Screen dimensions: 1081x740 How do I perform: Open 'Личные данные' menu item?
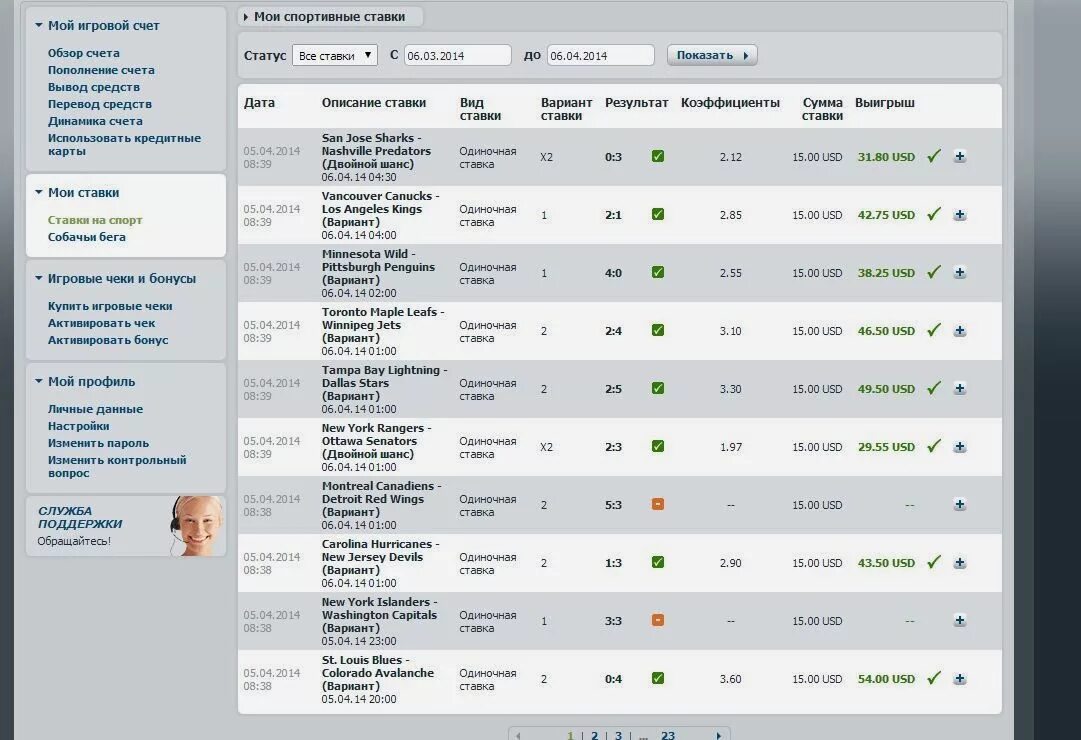tap(95, 409)
